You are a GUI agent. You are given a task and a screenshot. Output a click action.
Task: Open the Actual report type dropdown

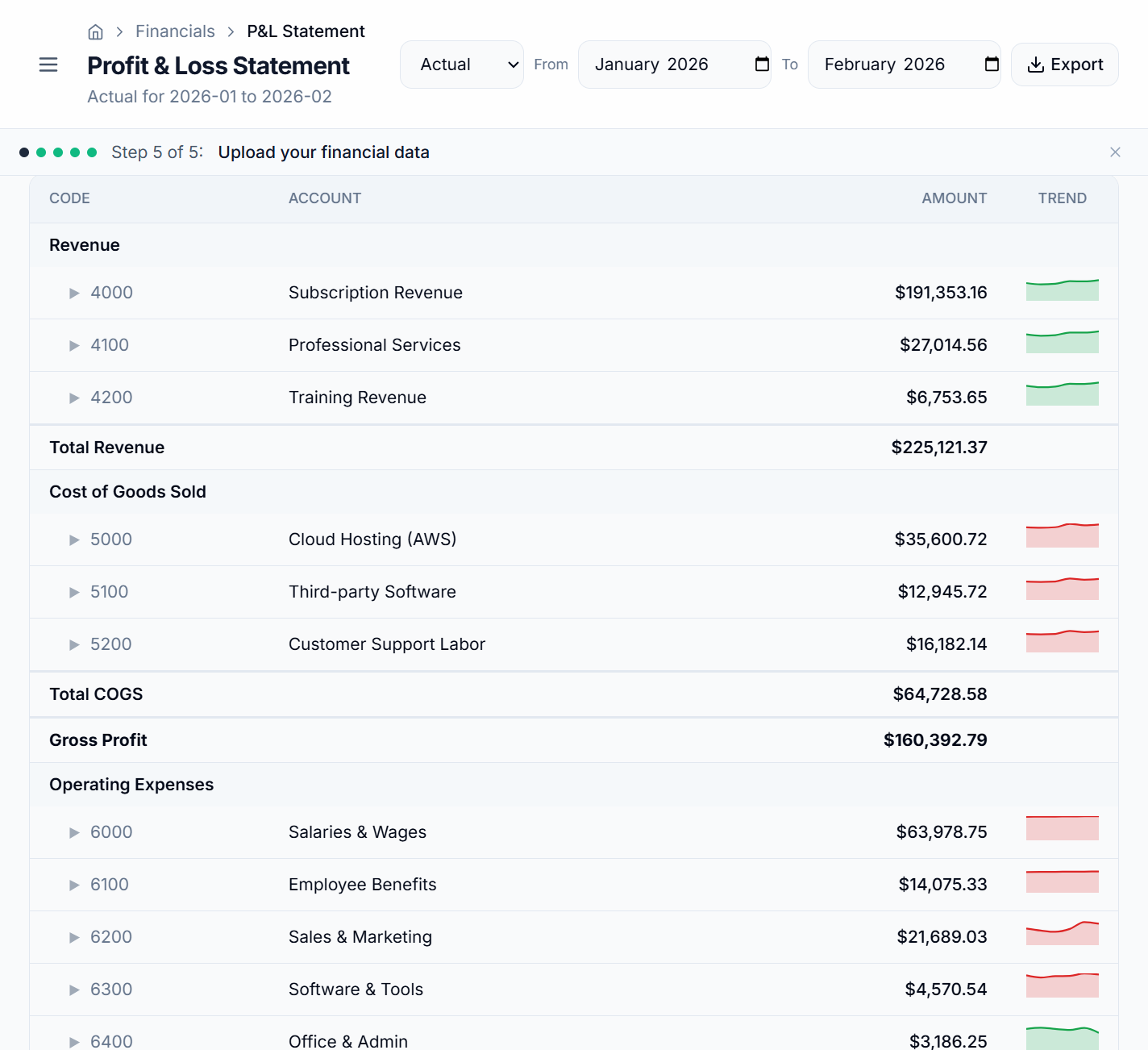pyautogui.click(x=461, y=64)
